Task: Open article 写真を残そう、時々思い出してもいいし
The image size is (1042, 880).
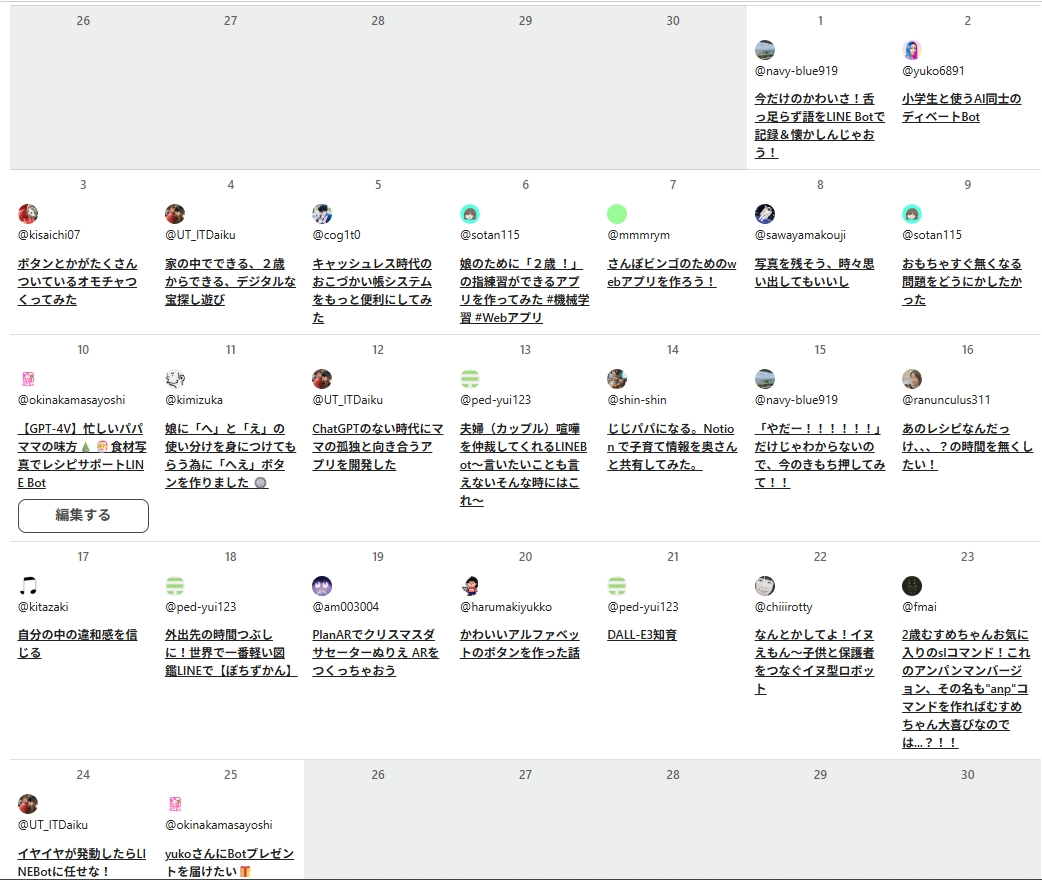Action: tap(814, 273)
